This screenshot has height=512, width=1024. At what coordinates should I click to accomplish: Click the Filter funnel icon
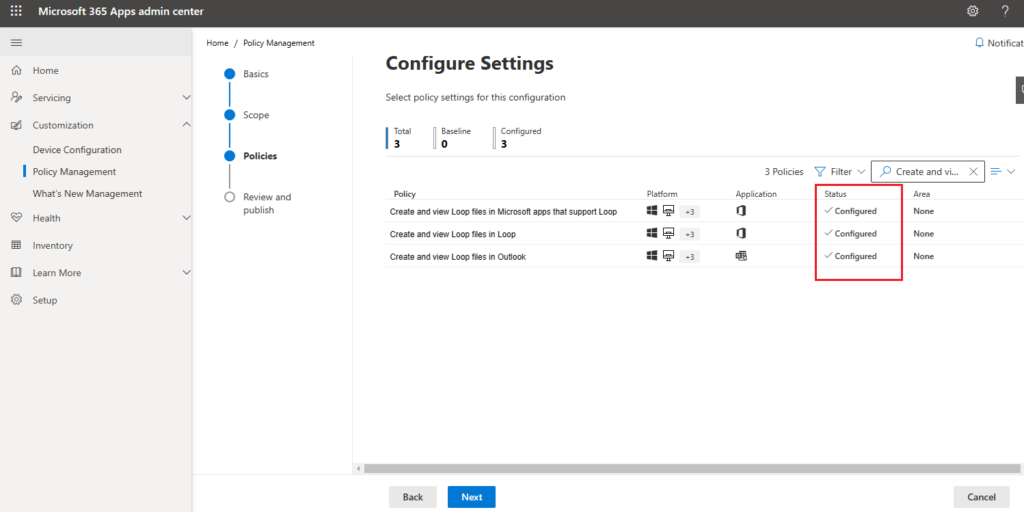(820, 172)
